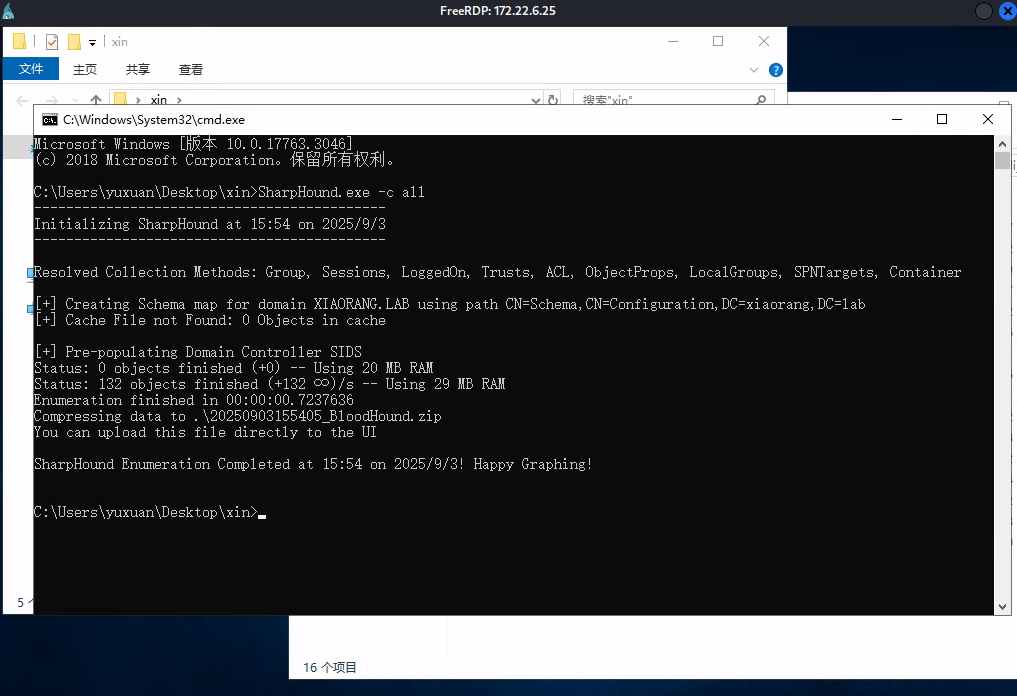Go up one folder with the Up arrow

coord(96,100)
